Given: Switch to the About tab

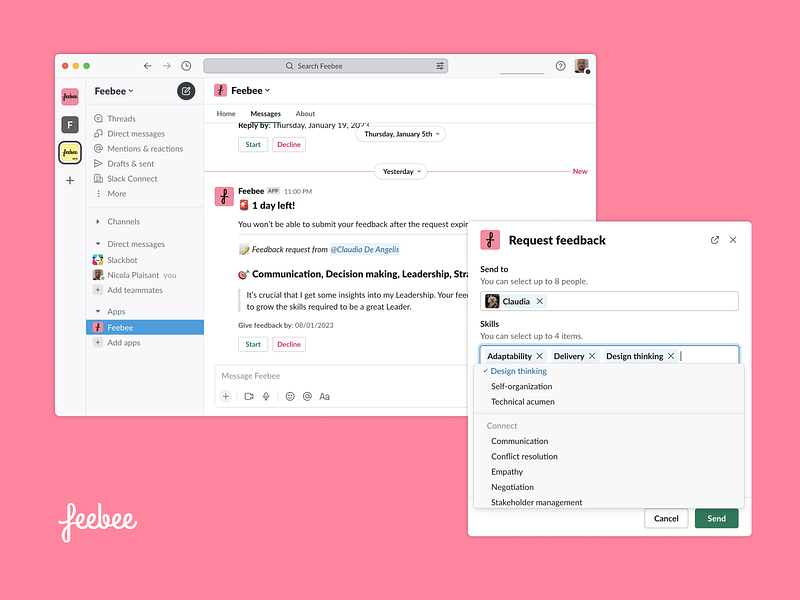Looking at the screenshot, I should (x=305, y=114).
